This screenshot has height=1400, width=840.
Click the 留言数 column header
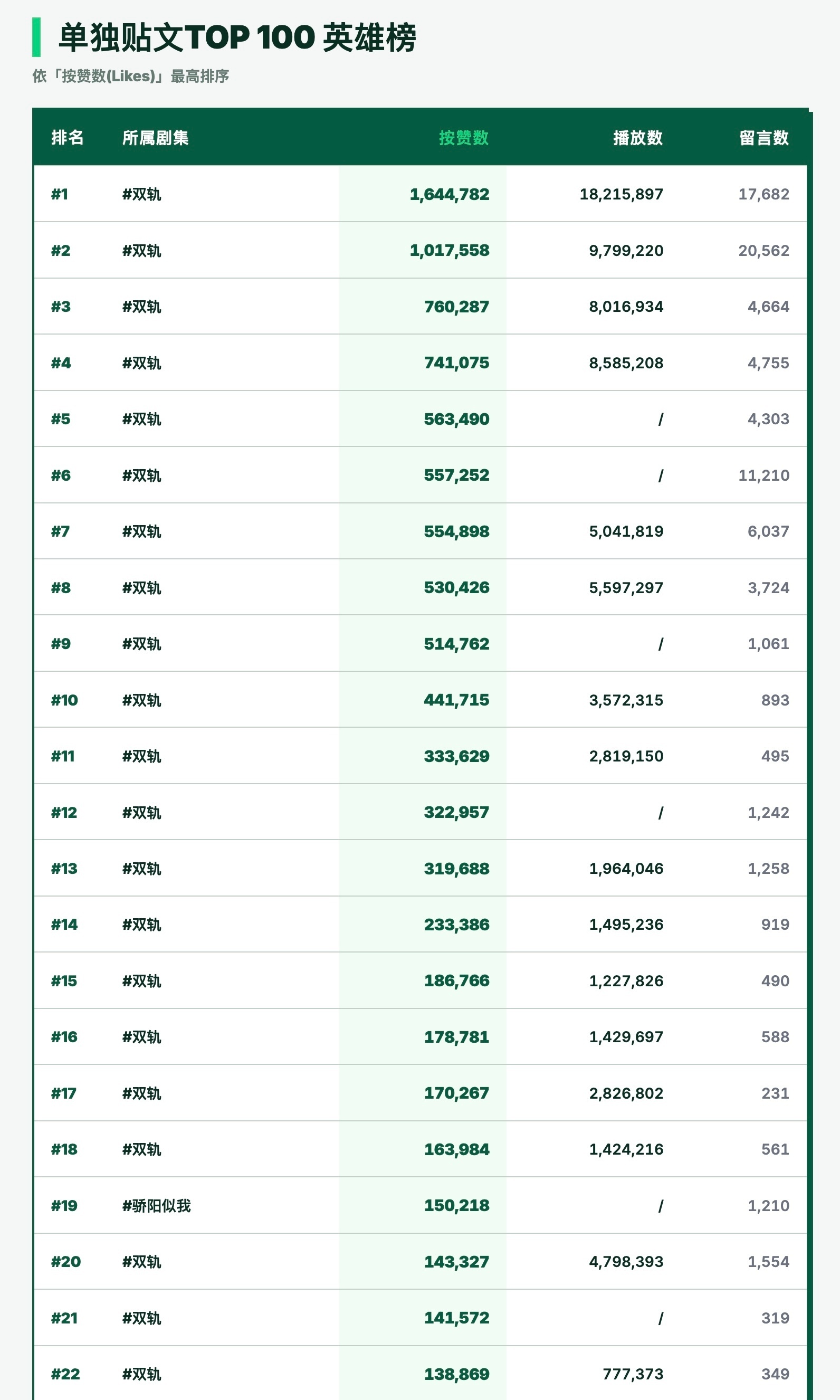tap(763, 138)
